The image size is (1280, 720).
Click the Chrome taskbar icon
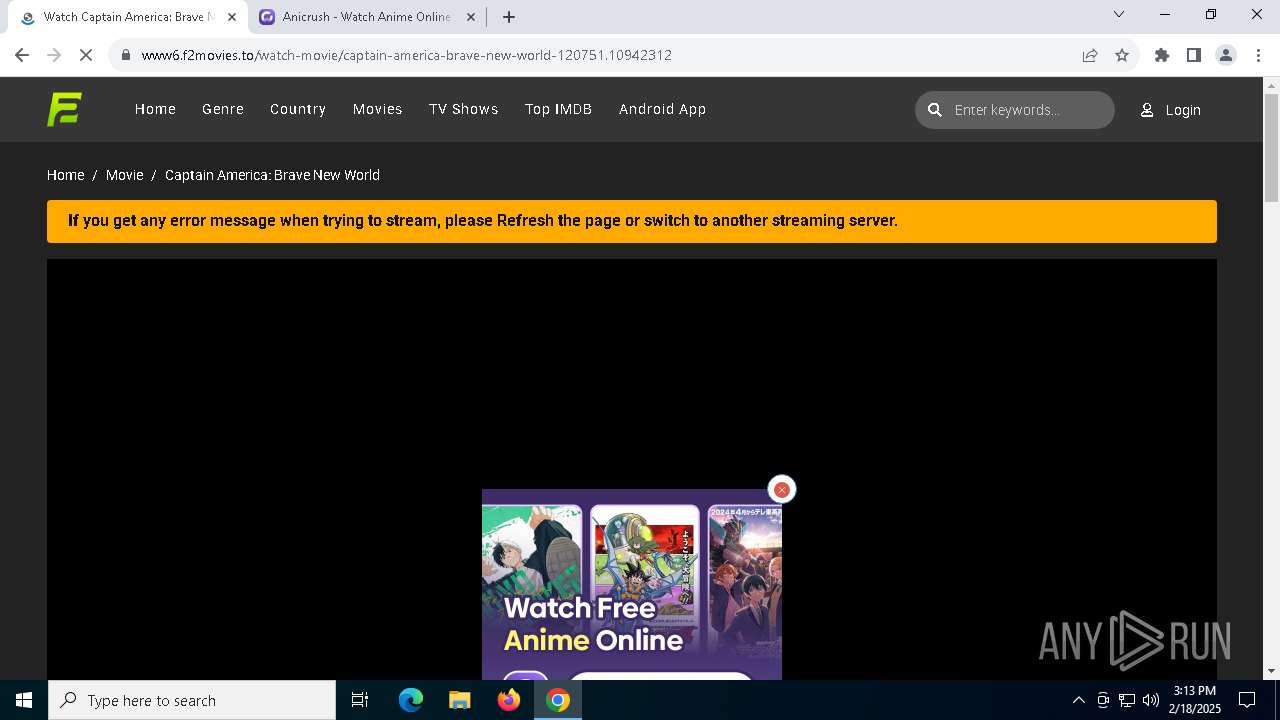tap(558, 700)
